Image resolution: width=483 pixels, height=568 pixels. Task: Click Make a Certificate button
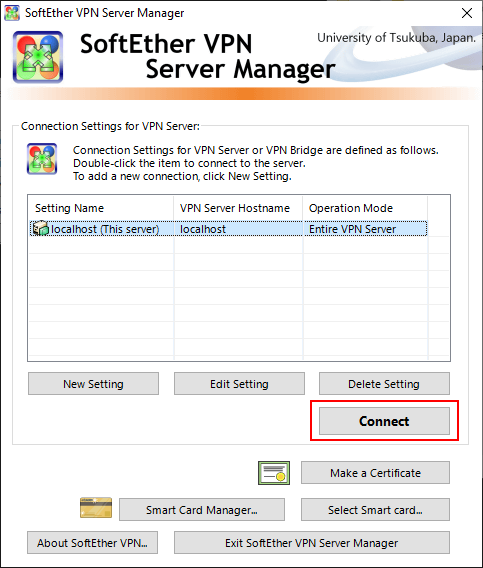(x=375, y=473)
